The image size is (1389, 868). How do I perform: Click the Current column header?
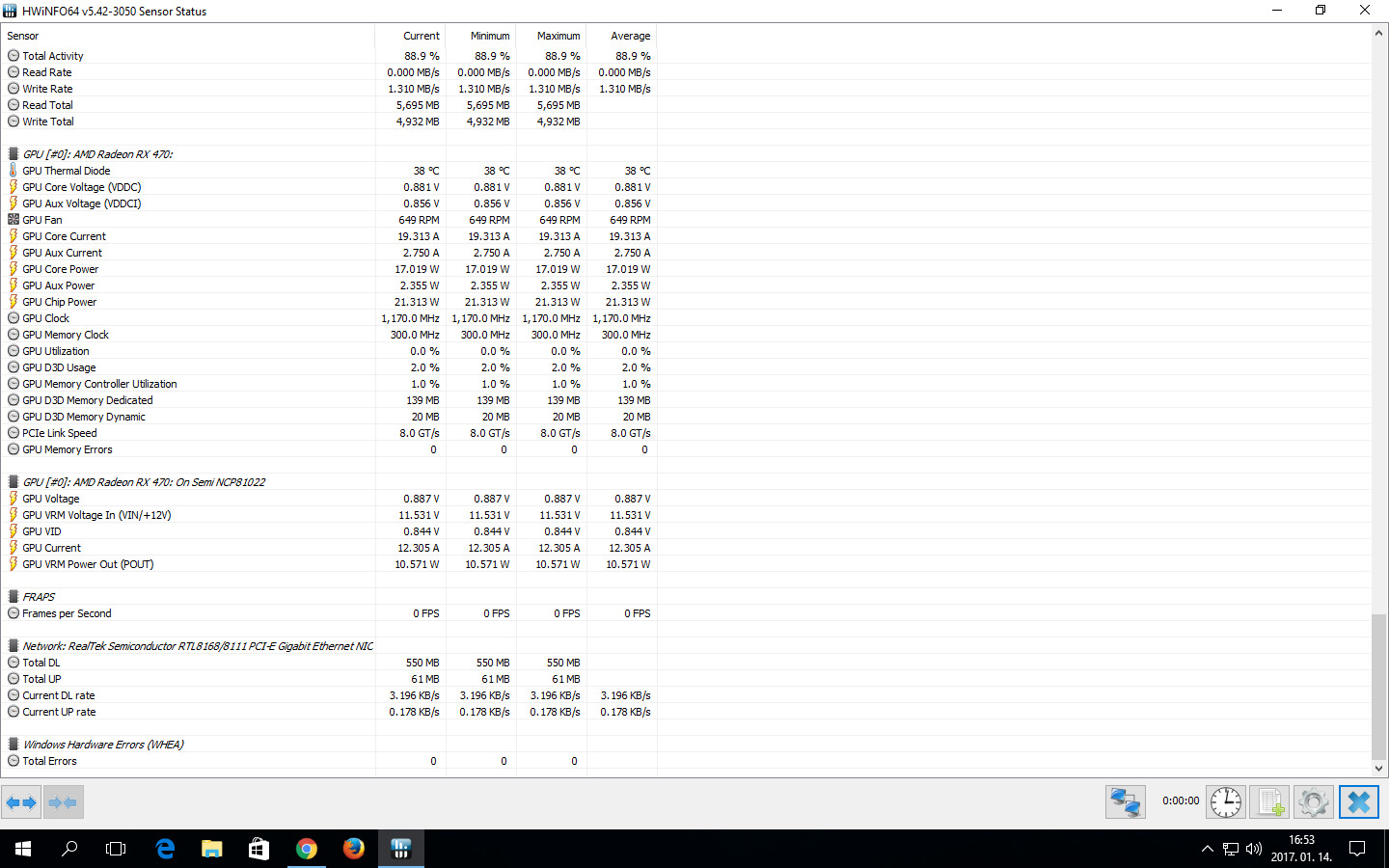[410, 36]
